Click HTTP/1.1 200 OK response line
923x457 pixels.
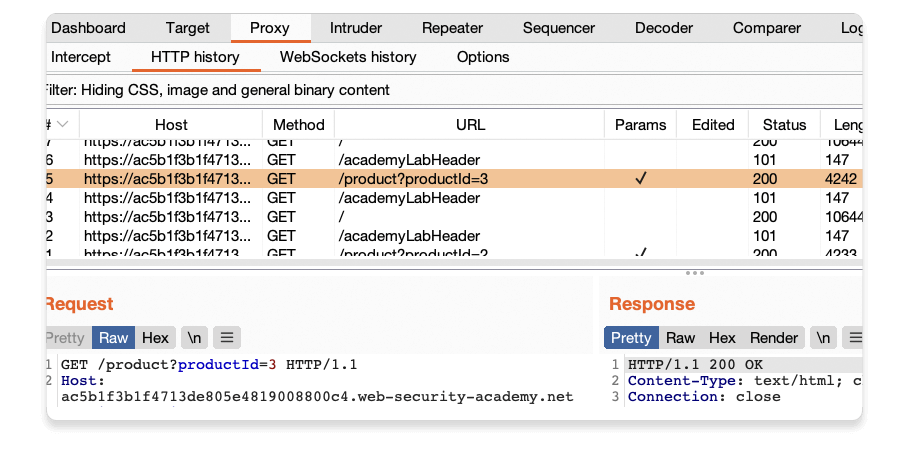pos(695,365)
